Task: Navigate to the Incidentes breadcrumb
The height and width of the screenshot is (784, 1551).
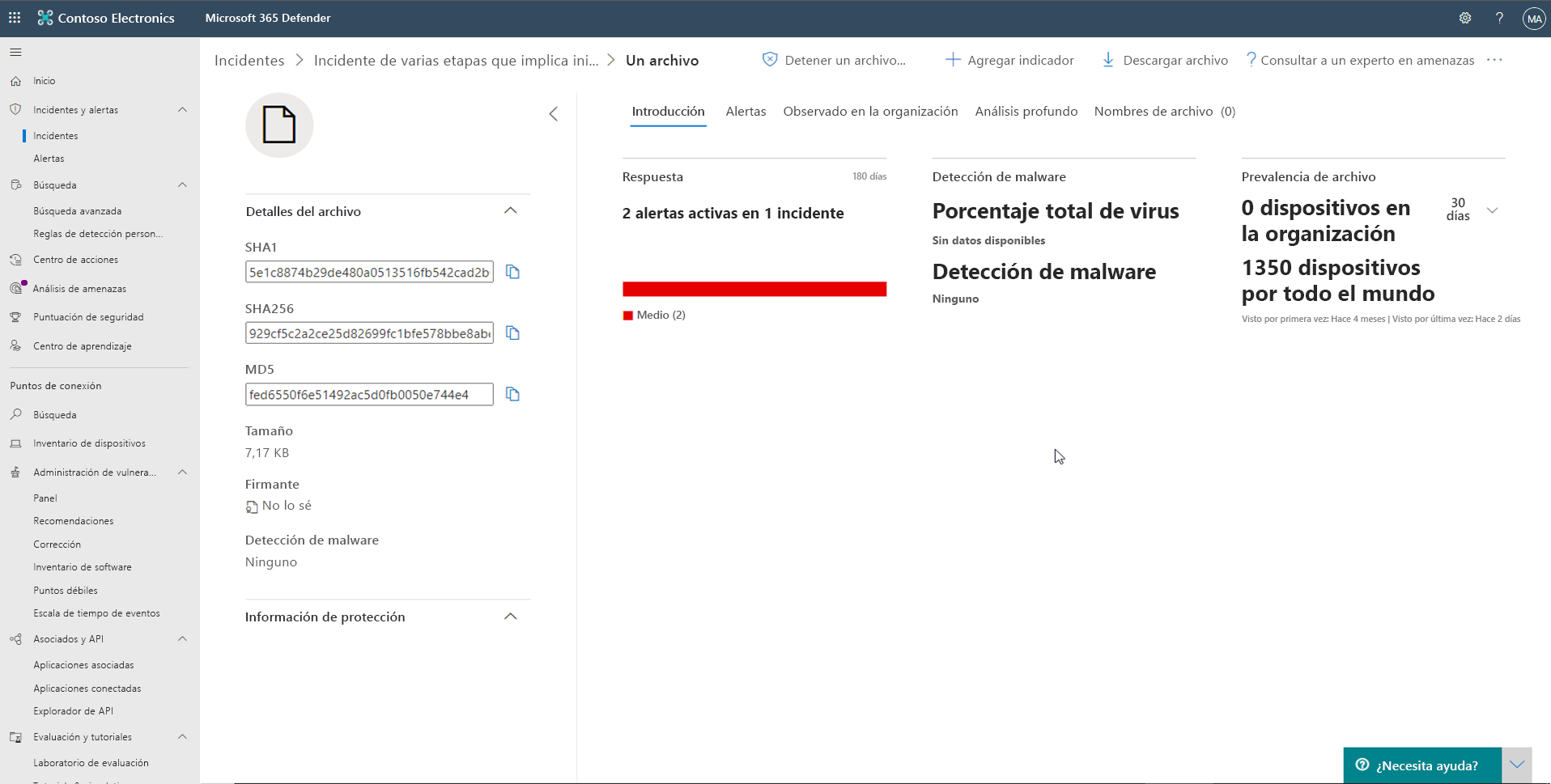Action: pyautogui.click(x=249, y=60)
